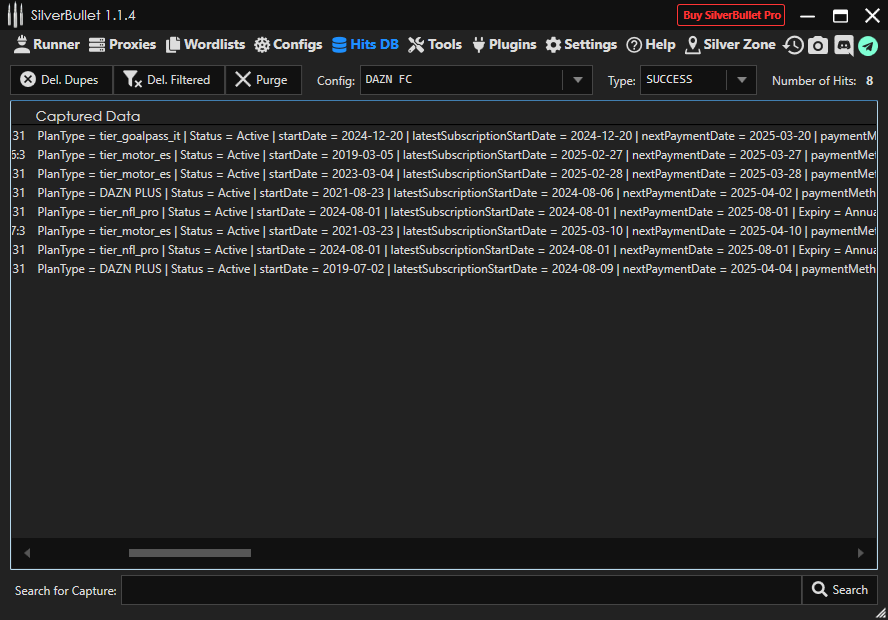Select DAZN PLUS row with startDate 2021-08-23
Image resolution: width=888 pixels, height=620 pixels.
(444, 193)
